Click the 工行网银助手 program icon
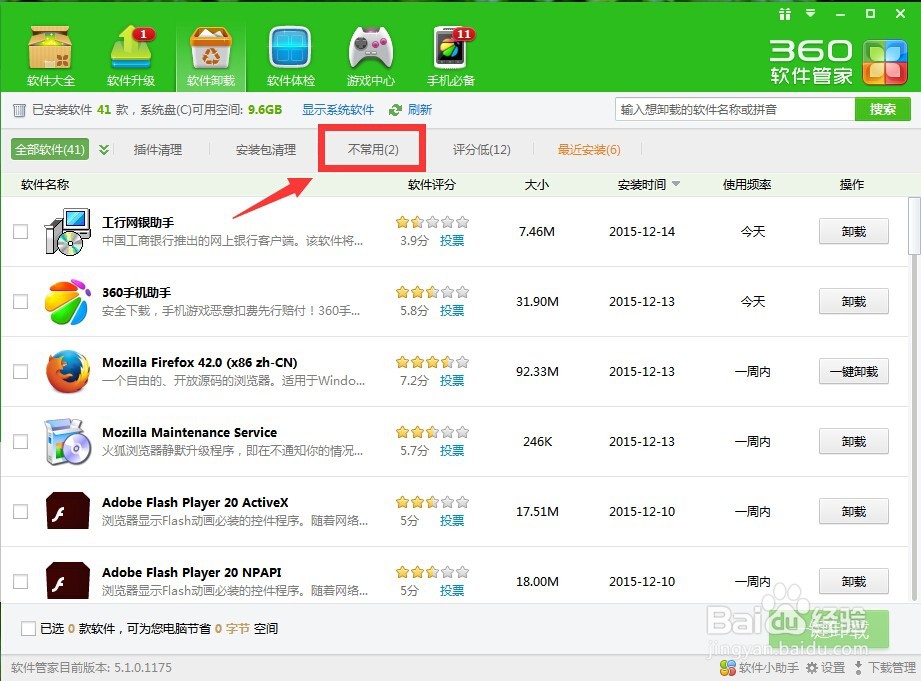921x681 pixels. click(68, 232)
